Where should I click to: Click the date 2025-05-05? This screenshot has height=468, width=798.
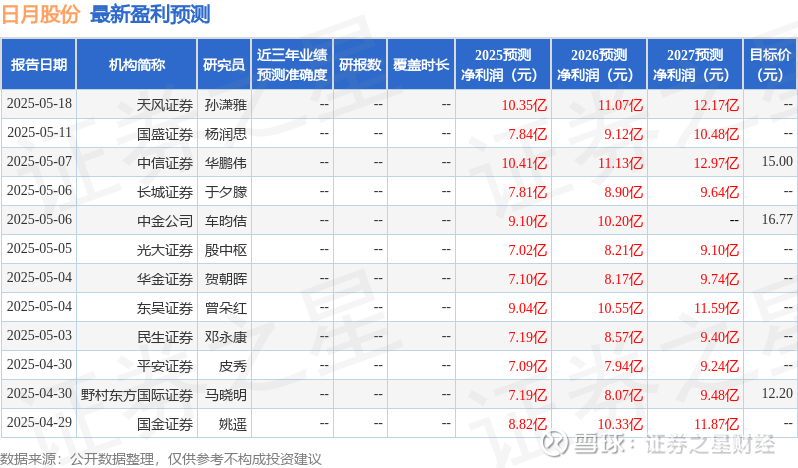(x=39, y=249)
